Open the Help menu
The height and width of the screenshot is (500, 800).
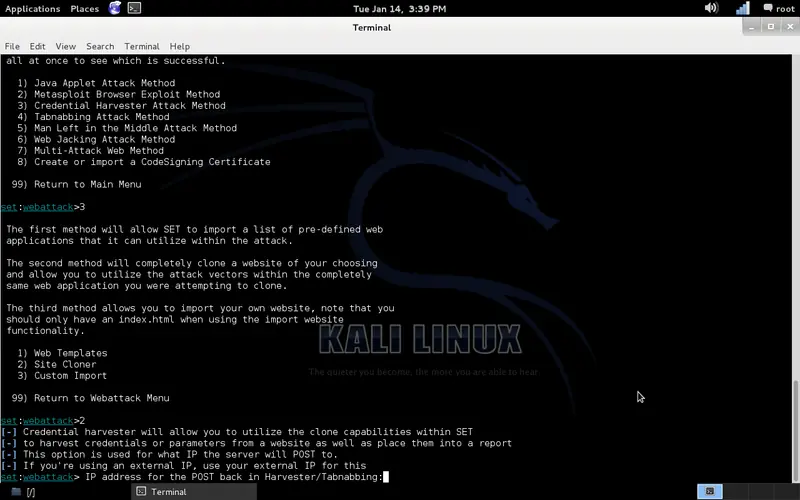tap(180, 46)
